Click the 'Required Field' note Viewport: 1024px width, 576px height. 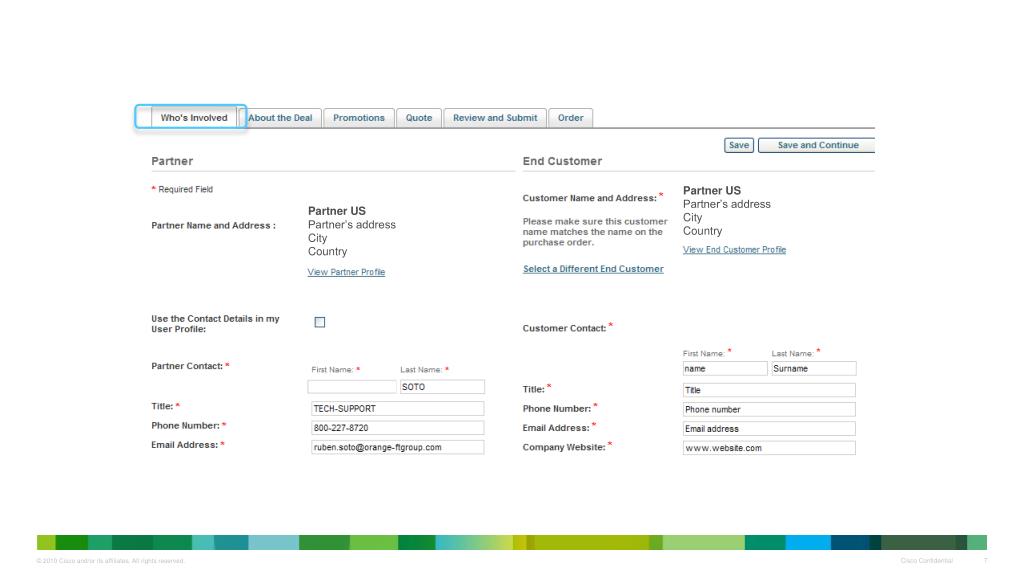182,189
